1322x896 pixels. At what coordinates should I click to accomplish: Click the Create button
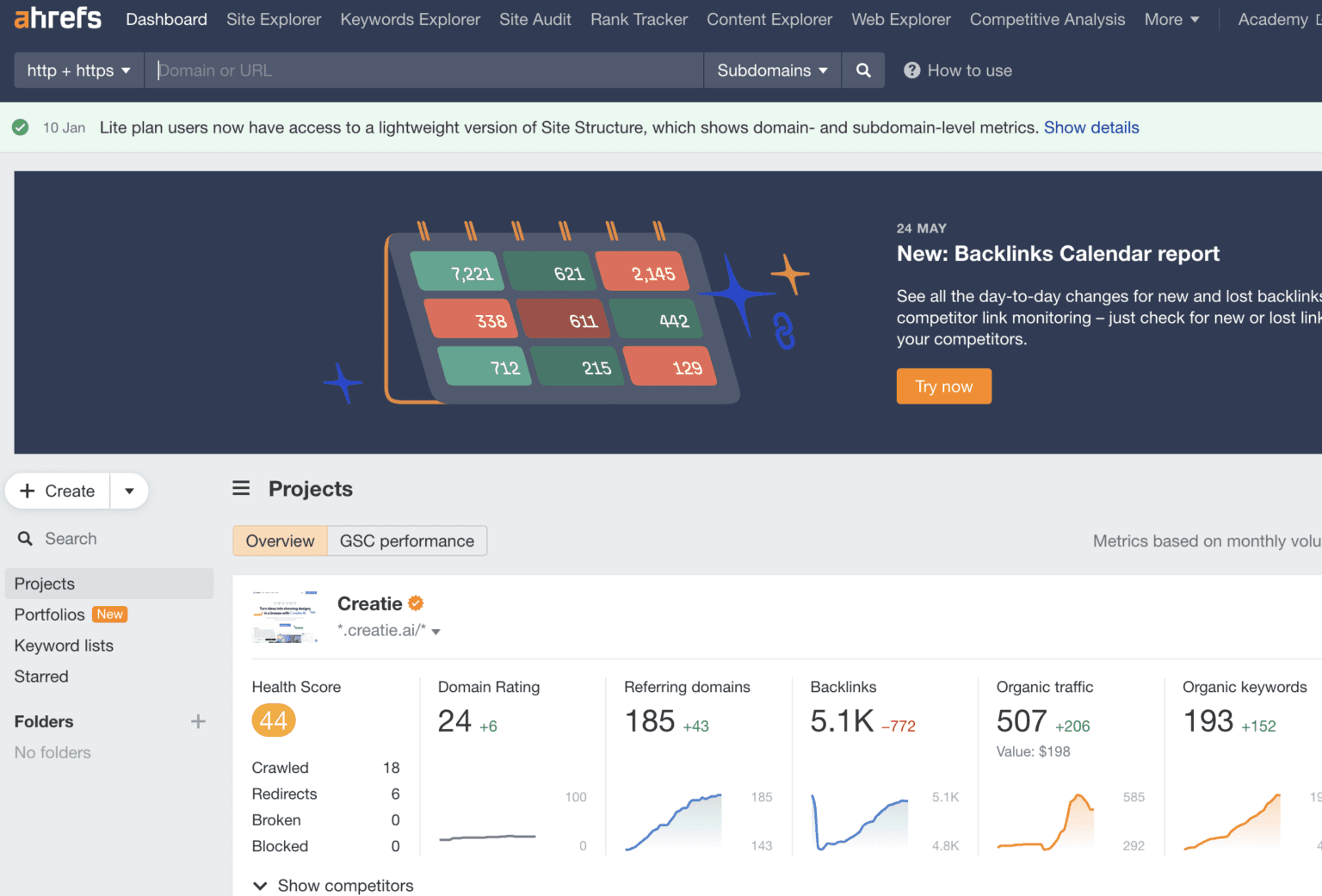pos(58,491)
